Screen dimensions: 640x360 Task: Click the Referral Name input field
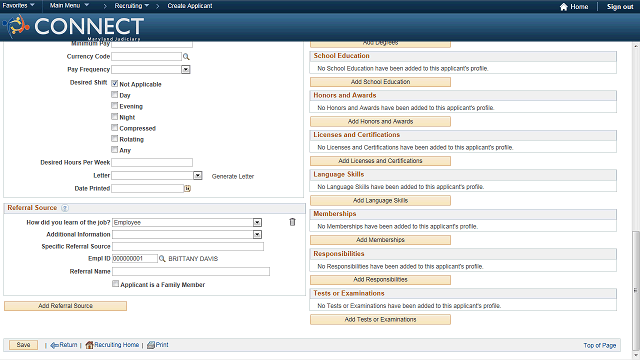(191, 271)
